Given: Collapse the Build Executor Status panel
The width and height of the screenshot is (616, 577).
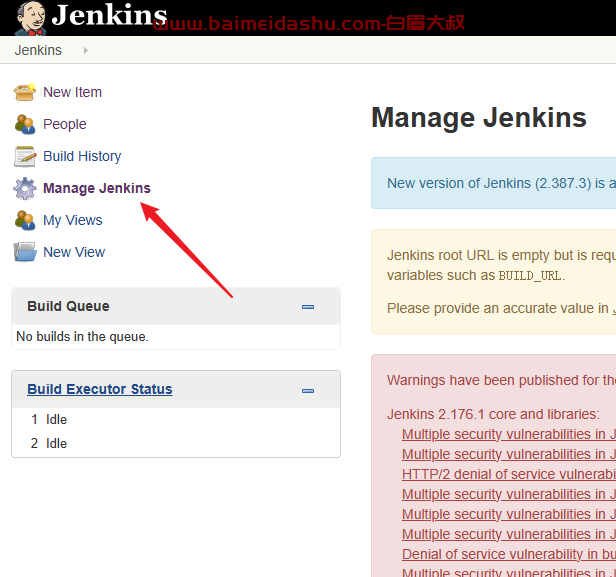Looking at the screenshot, I should (x=308, y=391).
